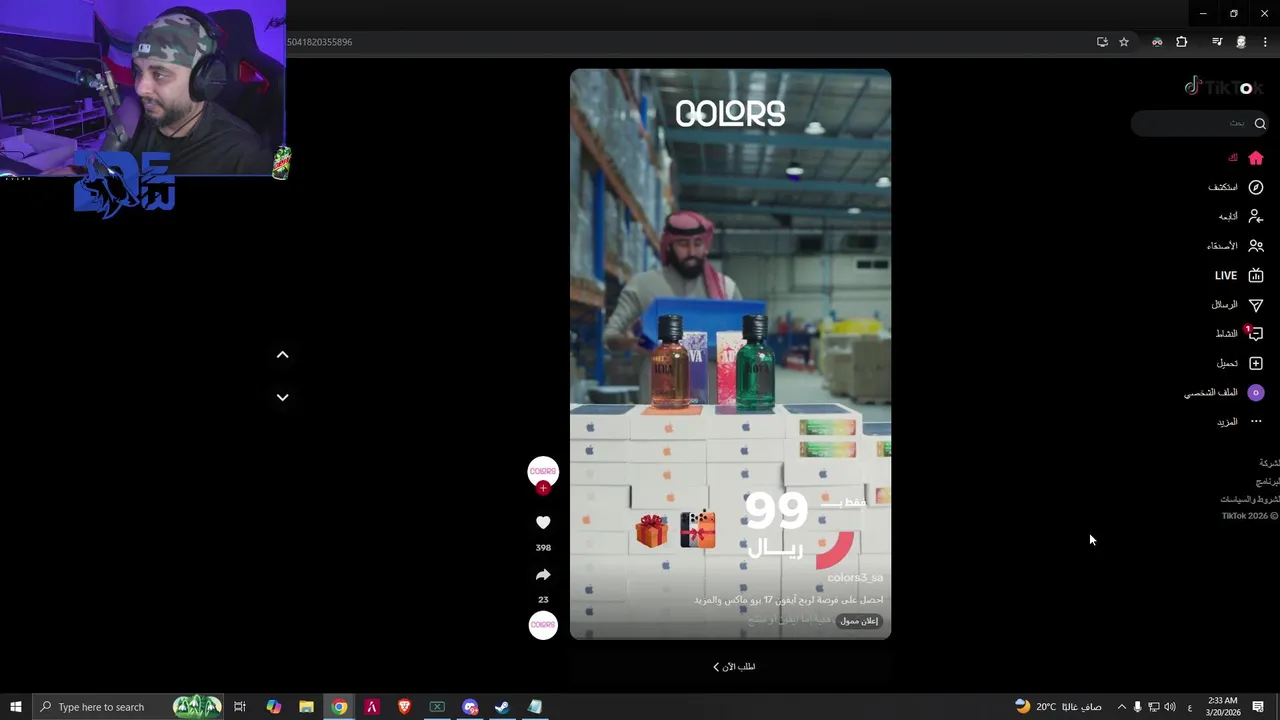Screen dimensions: 1280x720
Task: Open Chrome three-dot menu
Action: pos(1266,42)
